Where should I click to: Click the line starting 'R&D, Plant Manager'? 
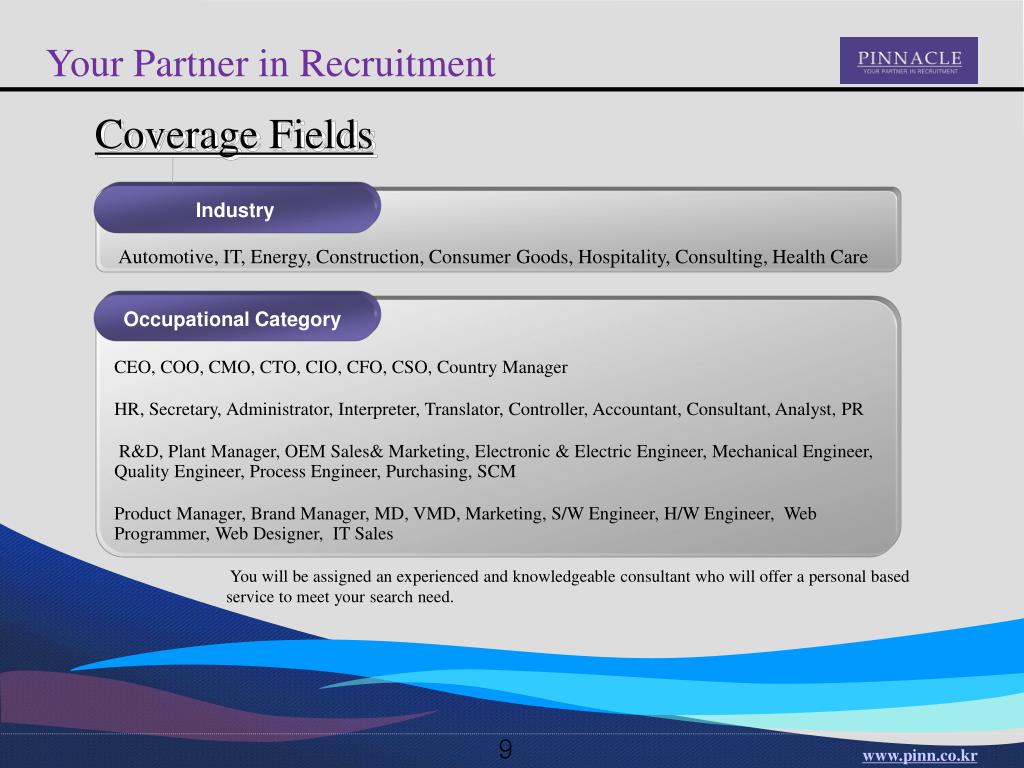[x=495, y=451]
